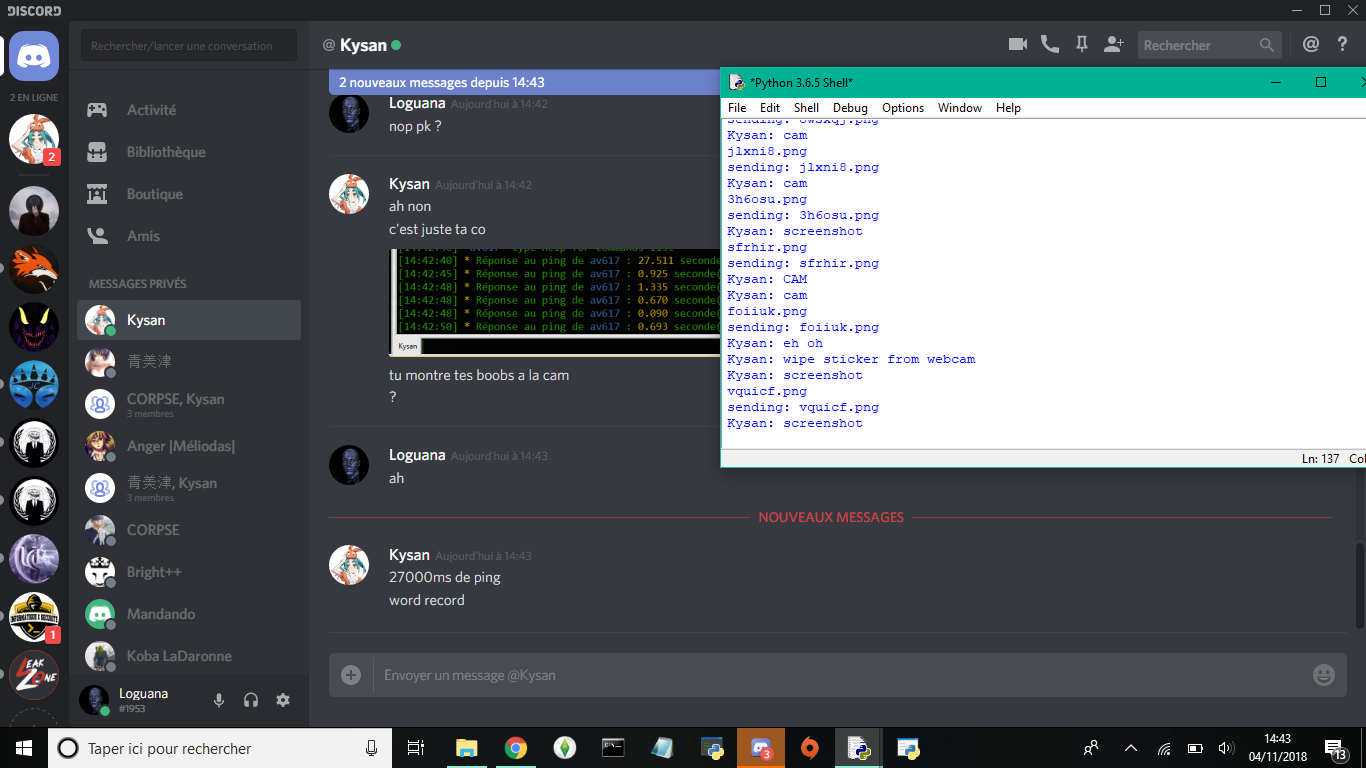This screenshot has width=1366, height=768.
Task: Open Help menu in Python Shell
Action: (1008, 108)
